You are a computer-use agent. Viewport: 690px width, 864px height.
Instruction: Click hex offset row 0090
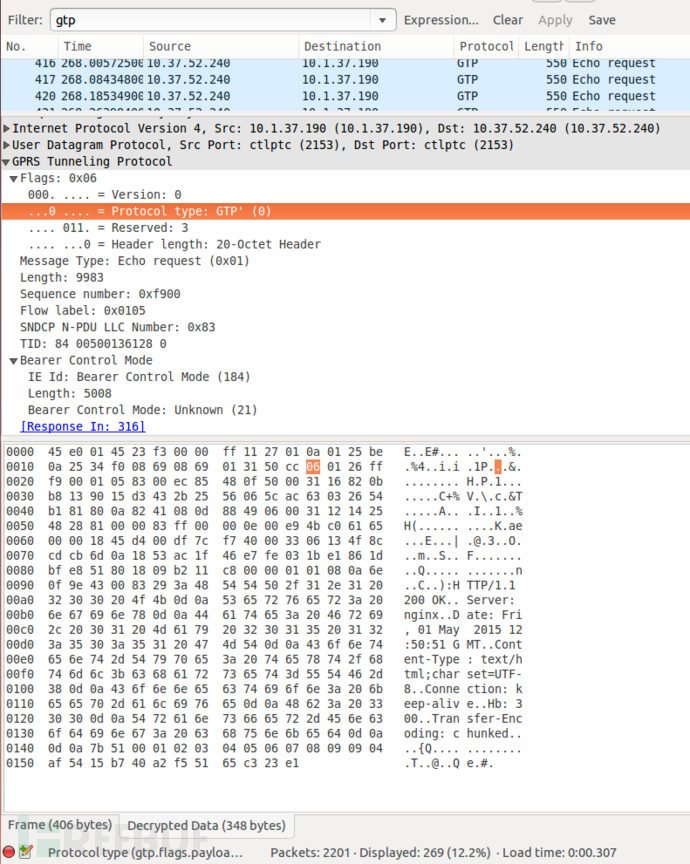point(20,585)
